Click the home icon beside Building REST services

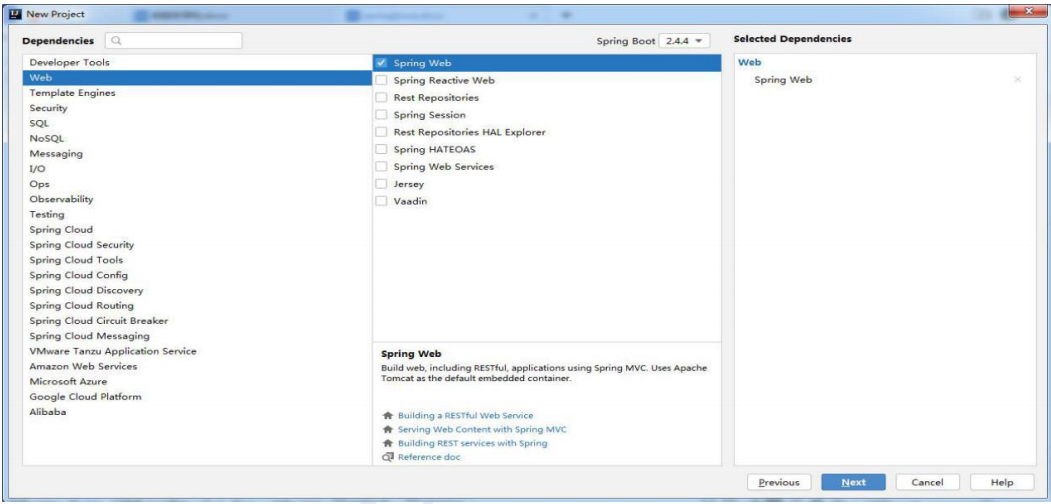pyautogui.click(x=387, y=444)
